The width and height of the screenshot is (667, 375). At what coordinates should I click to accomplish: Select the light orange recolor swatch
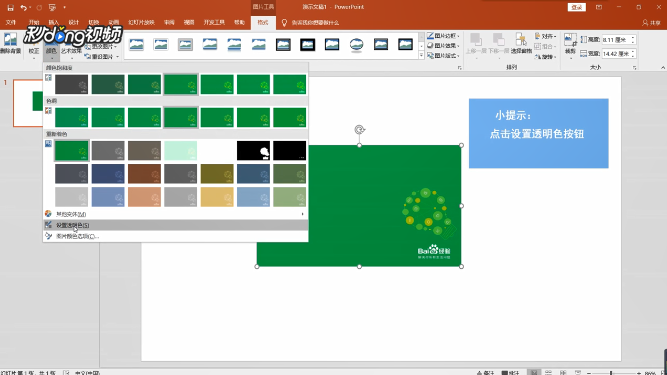coord(145,197)
